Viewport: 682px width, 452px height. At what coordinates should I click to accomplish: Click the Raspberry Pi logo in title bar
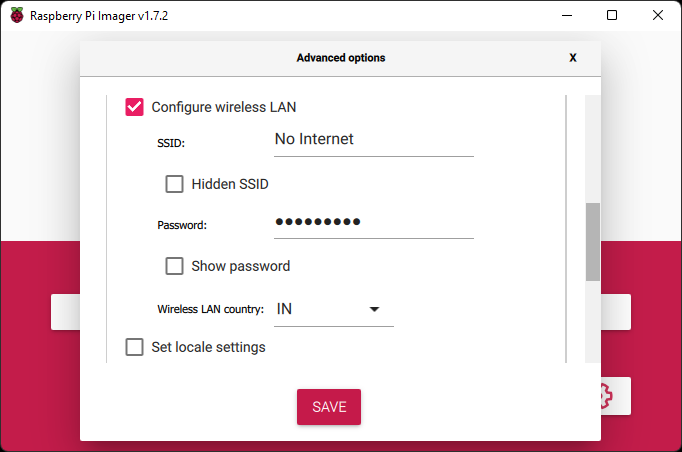(17, 15)
